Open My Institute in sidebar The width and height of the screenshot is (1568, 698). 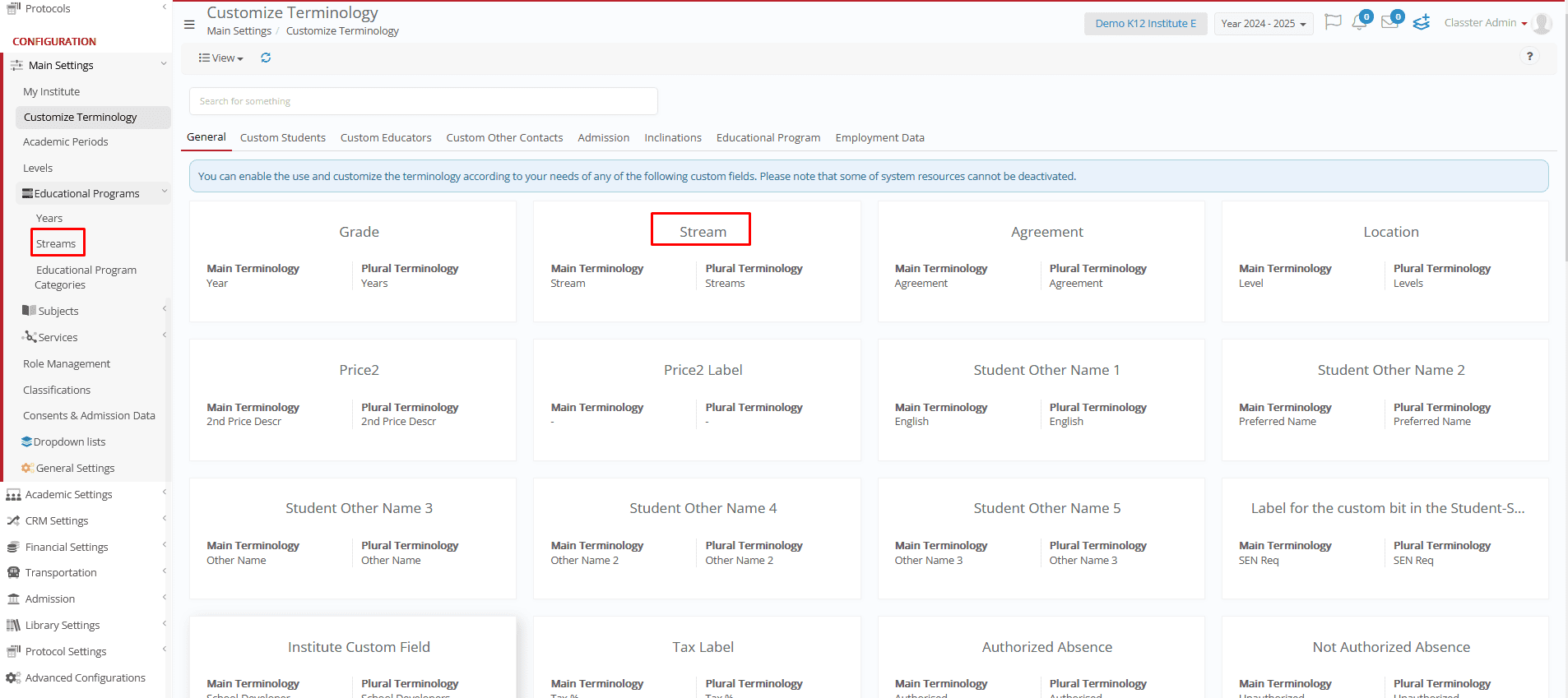pyautogui.click(x=52, y=91)
